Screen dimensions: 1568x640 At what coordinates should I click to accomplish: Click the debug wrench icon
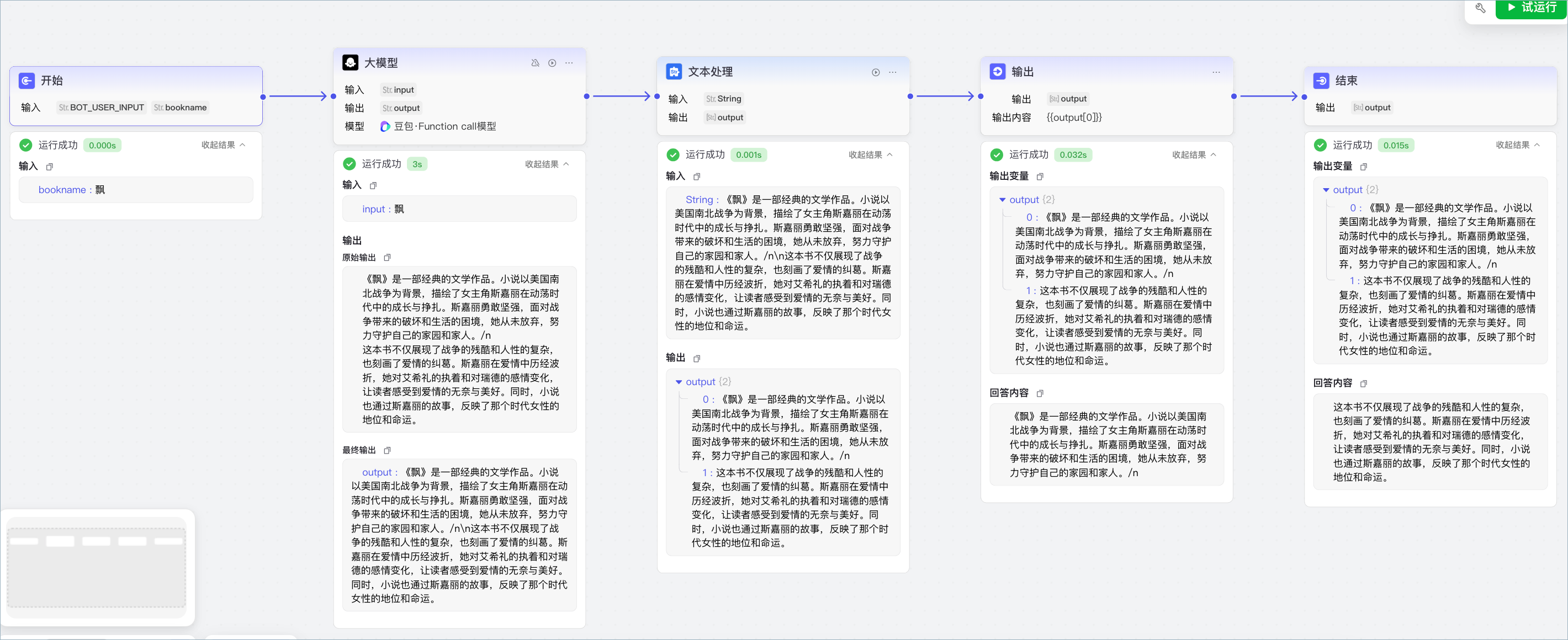point(1480,8)
